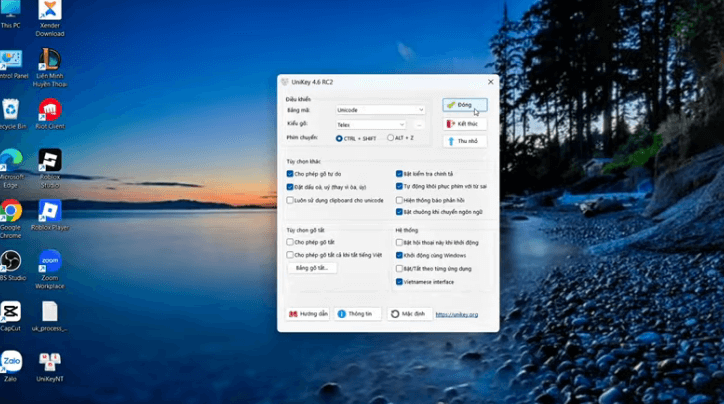Open the UniKeyNT desktop shortcut

click(x=50, y=362)
